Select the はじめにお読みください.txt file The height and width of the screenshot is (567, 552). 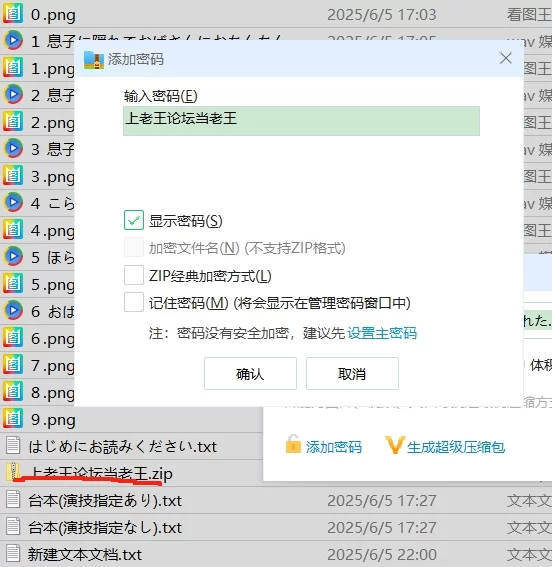point(122,447)
